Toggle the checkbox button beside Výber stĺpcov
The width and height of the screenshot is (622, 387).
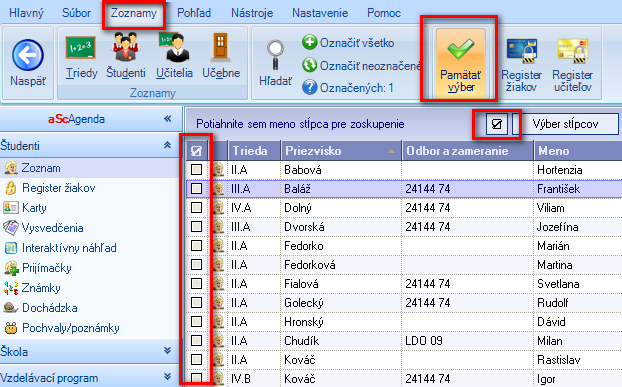coord(497,124)
